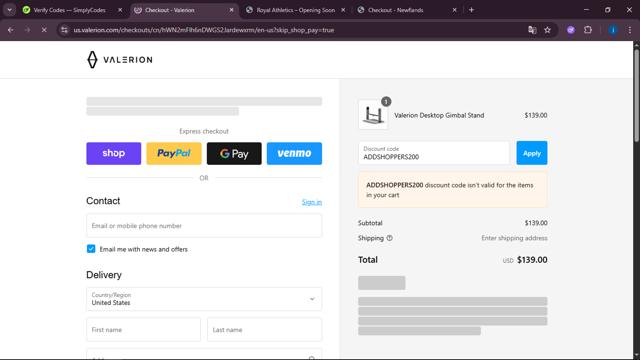Expand the Country/Region dropdown

(204, 299)
